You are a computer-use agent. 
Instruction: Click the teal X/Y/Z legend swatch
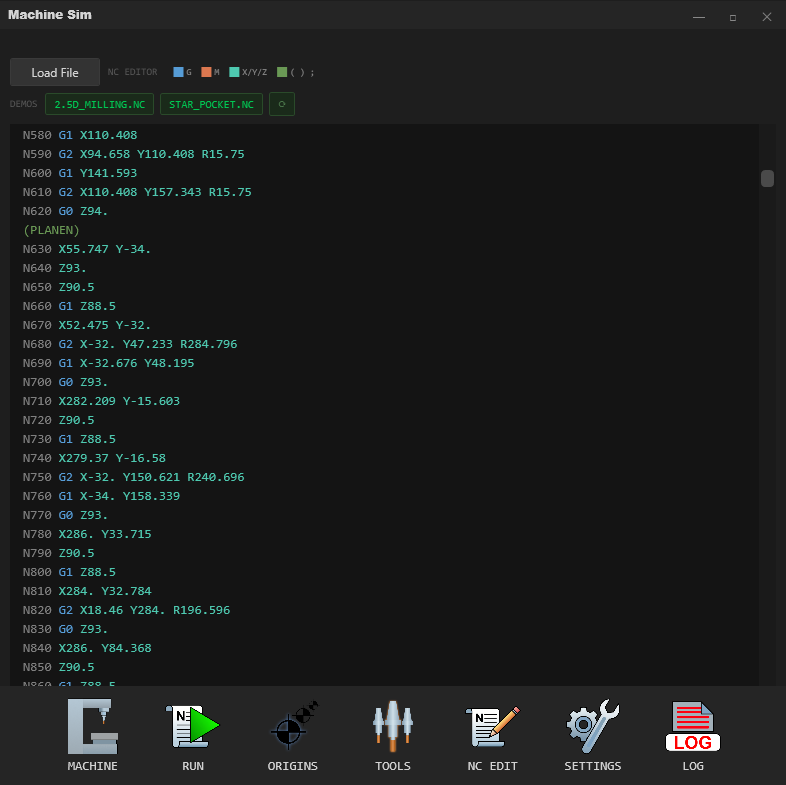tap(234, 72)
